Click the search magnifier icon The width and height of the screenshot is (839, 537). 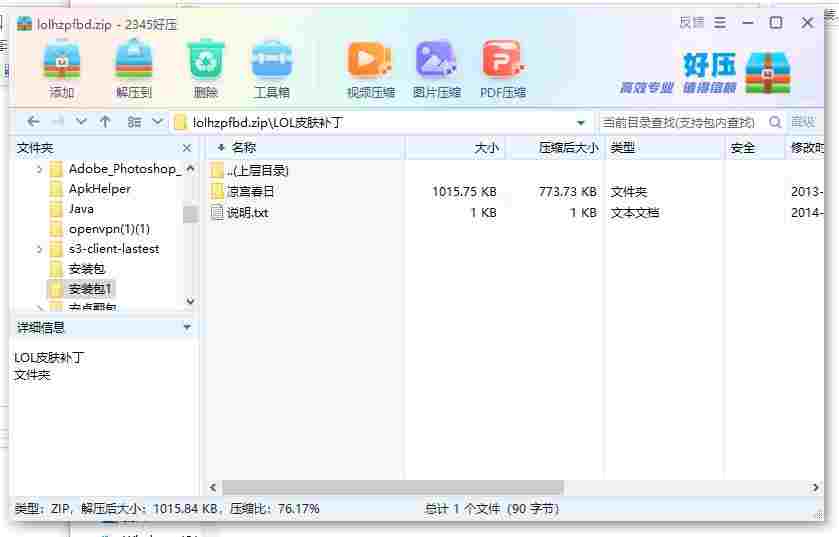coord(774,122)
